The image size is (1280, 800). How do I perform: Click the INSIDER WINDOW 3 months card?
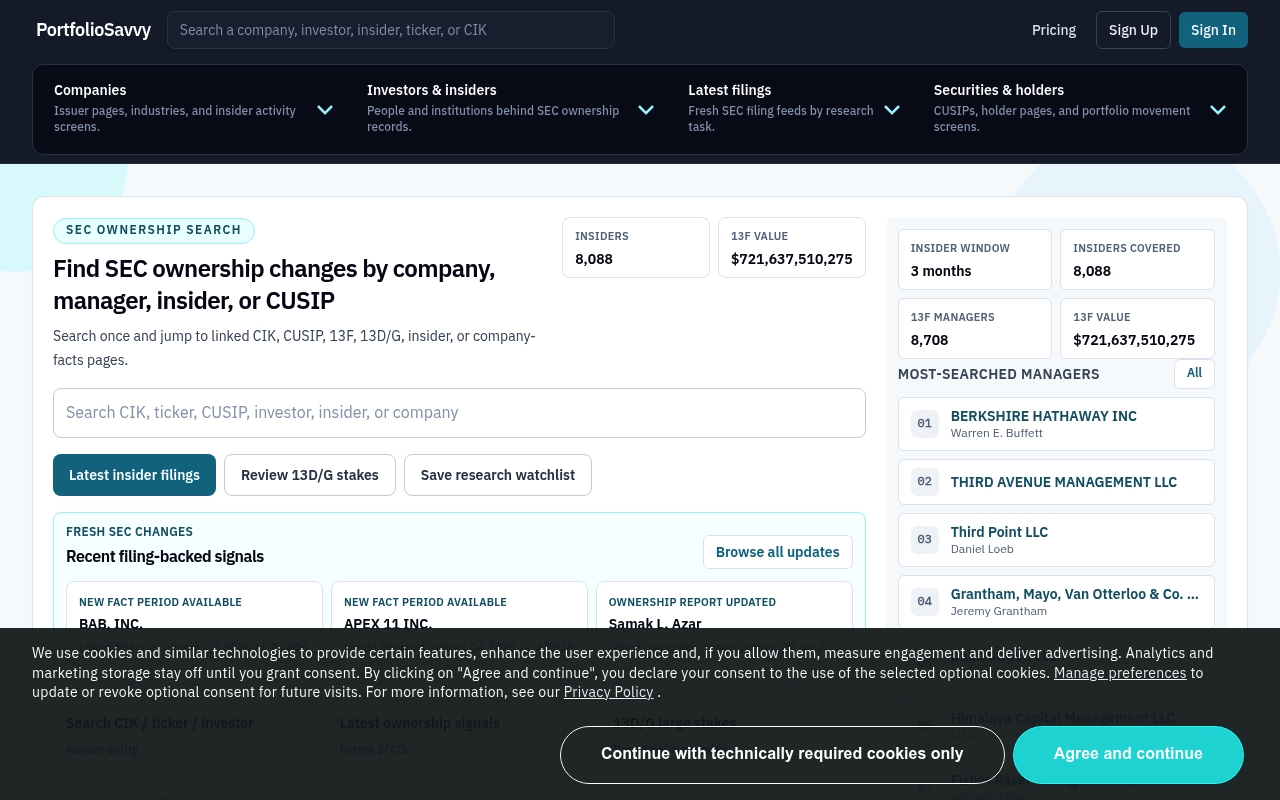pos(975,259)
